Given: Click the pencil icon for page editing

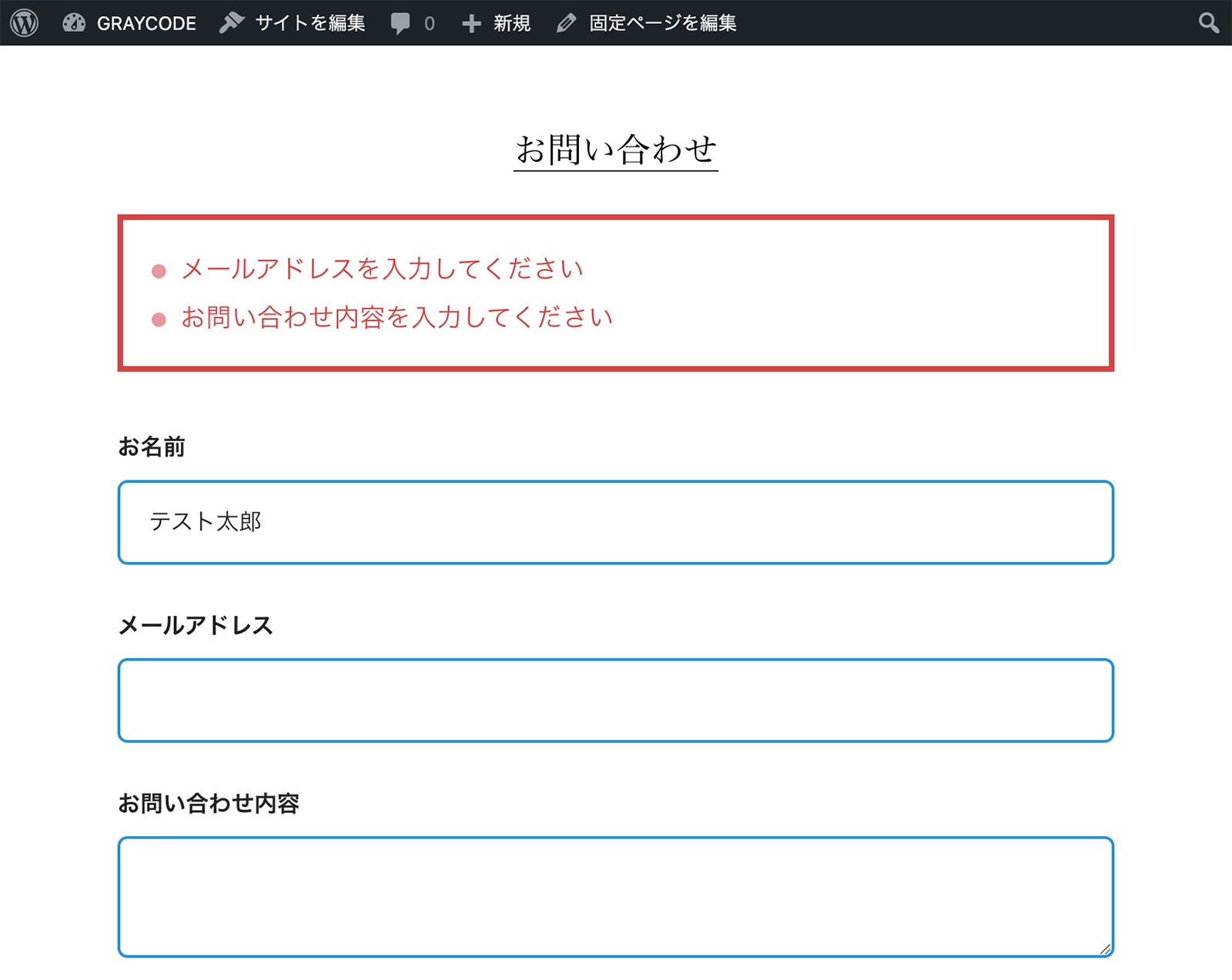Looking at the screenshot, I should (566, 24).
